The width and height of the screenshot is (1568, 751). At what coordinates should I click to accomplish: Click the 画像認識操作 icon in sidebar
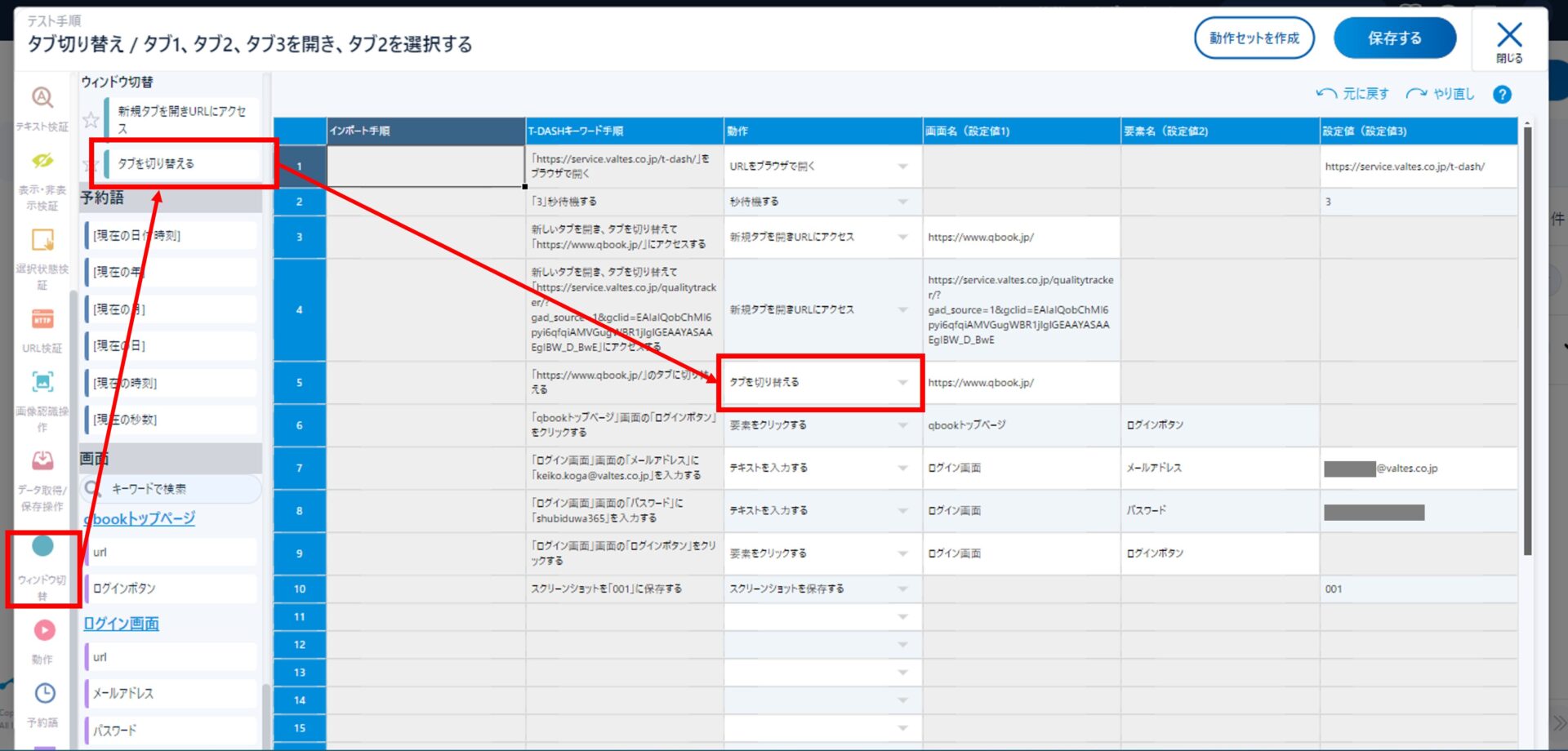(x=42, y=382)
